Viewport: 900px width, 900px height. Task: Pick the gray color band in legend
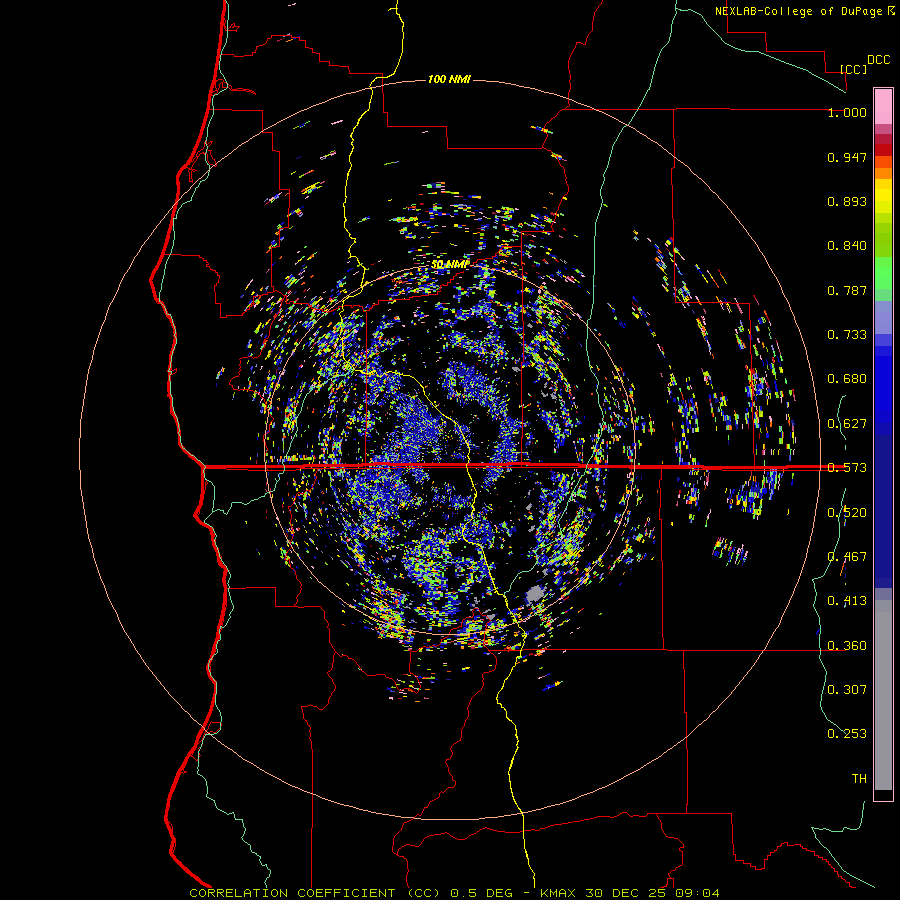[883, 695]
